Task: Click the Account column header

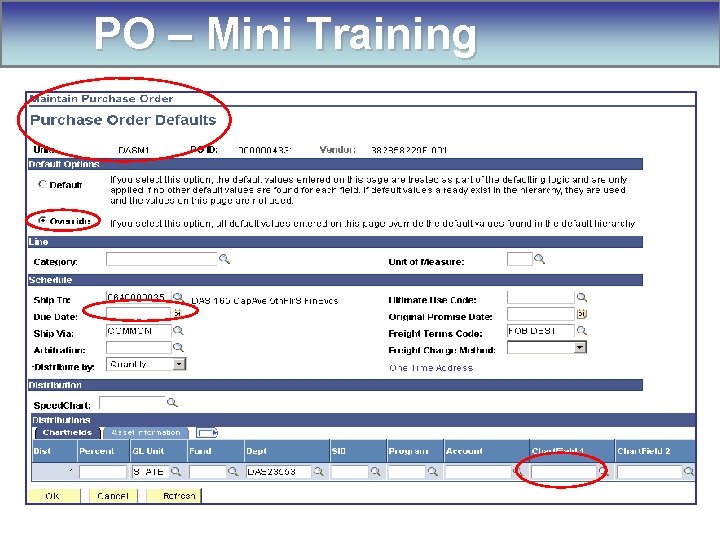Action: pos(486,451)
